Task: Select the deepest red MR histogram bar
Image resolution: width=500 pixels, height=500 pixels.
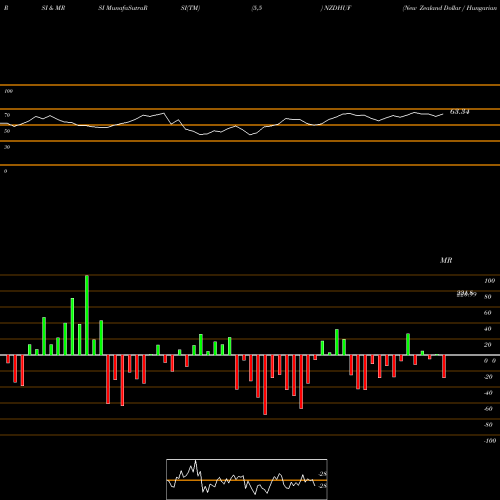Action: tap(265, 385)
